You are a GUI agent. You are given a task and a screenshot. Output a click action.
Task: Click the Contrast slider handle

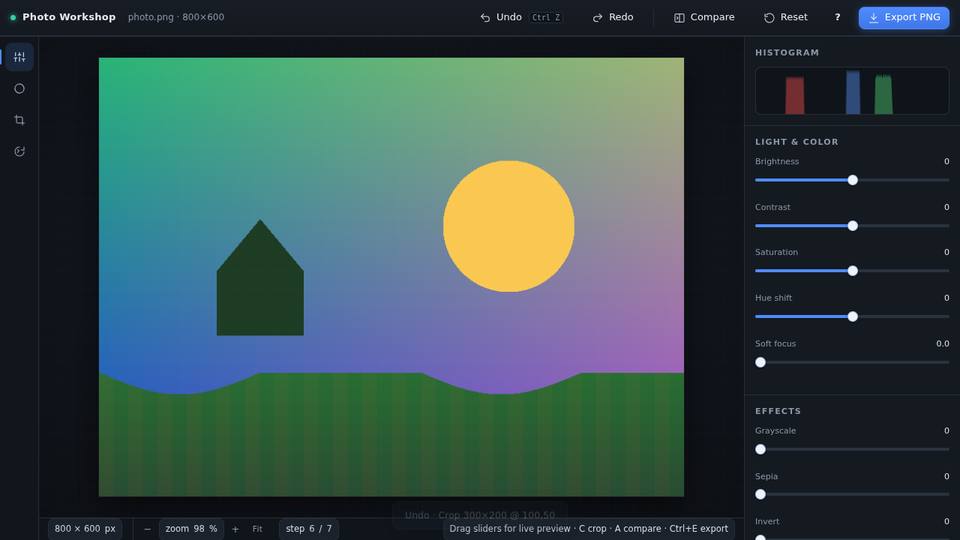coord(852,226)
